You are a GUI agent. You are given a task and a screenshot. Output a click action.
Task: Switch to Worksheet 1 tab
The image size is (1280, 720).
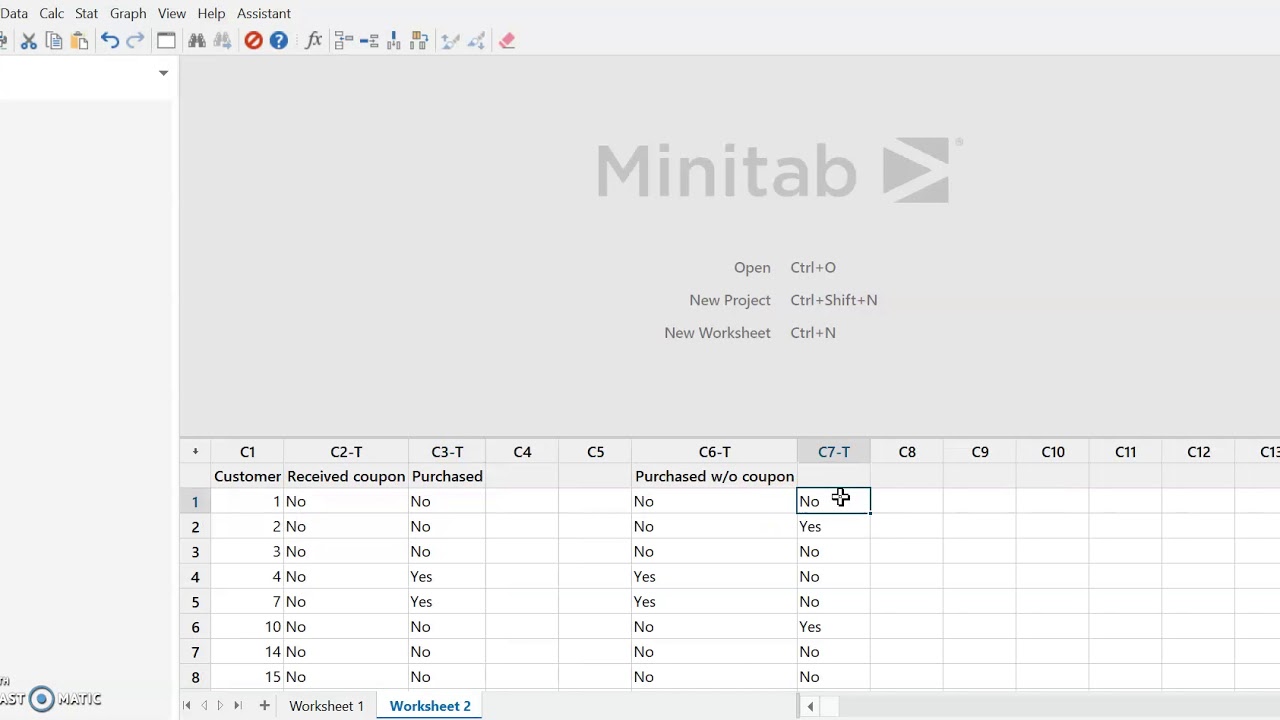[x=327, y=706]
